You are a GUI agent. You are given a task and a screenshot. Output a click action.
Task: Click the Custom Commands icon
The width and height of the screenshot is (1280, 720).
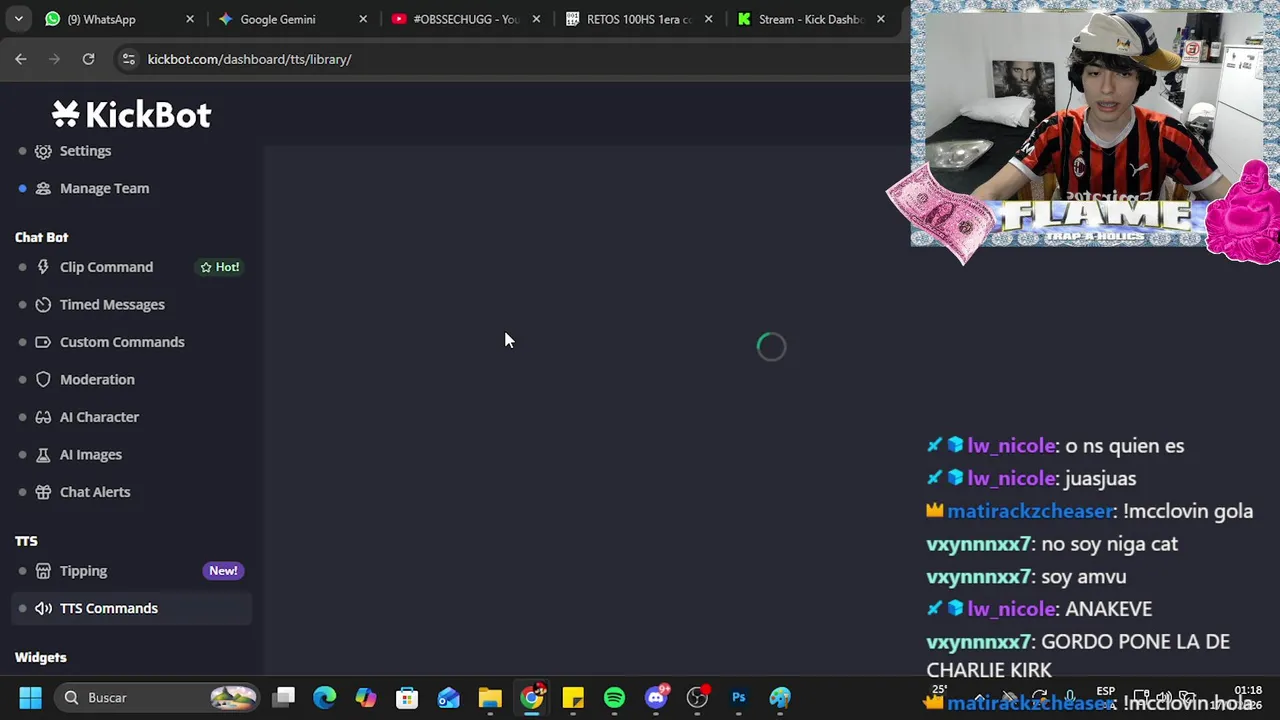[43, 342]
